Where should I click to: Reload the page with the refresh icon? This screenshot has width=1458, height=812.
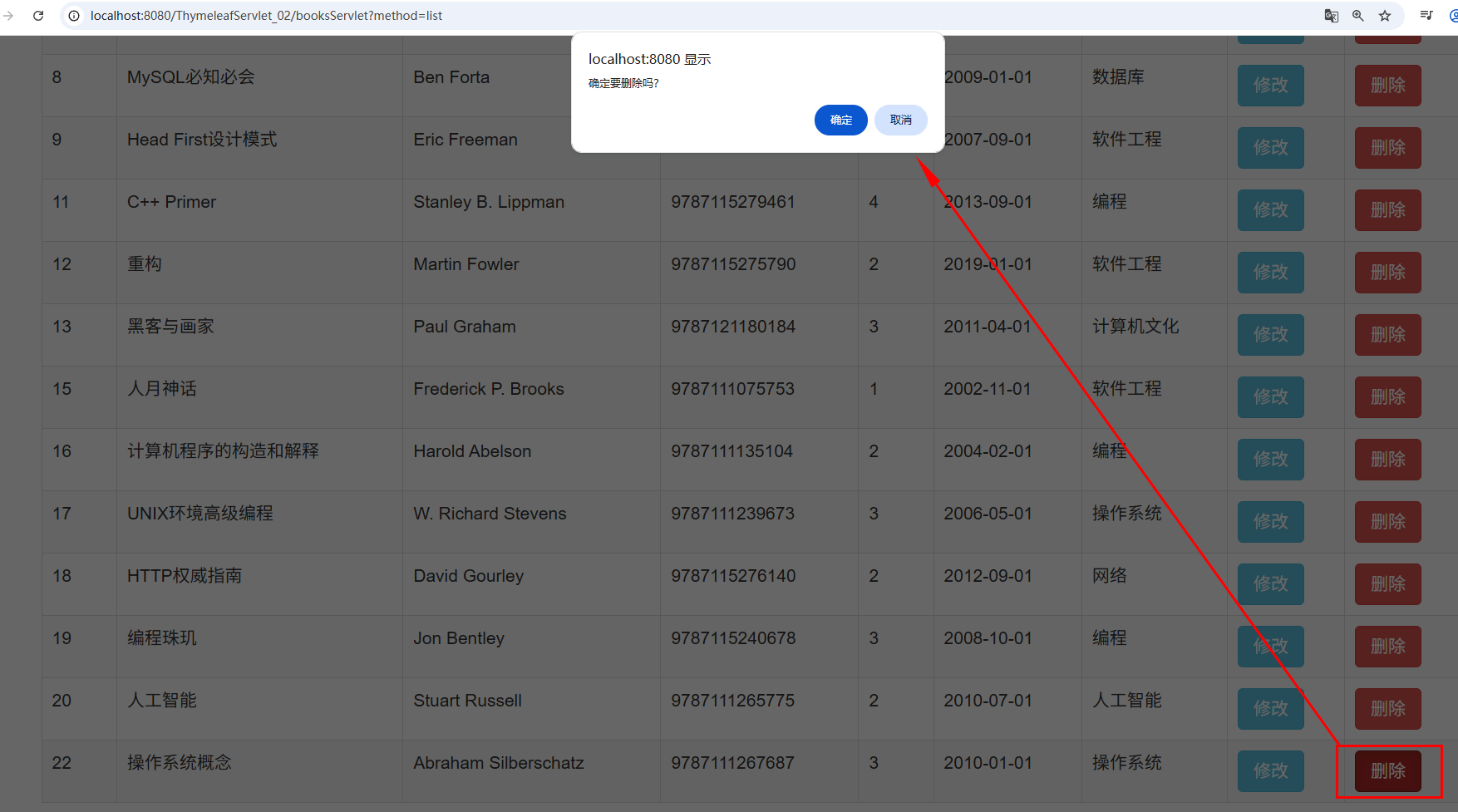point(38,16)
